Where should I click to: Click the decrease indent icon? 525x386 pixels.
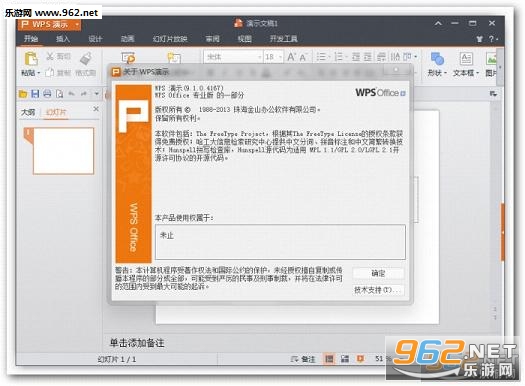356,57
